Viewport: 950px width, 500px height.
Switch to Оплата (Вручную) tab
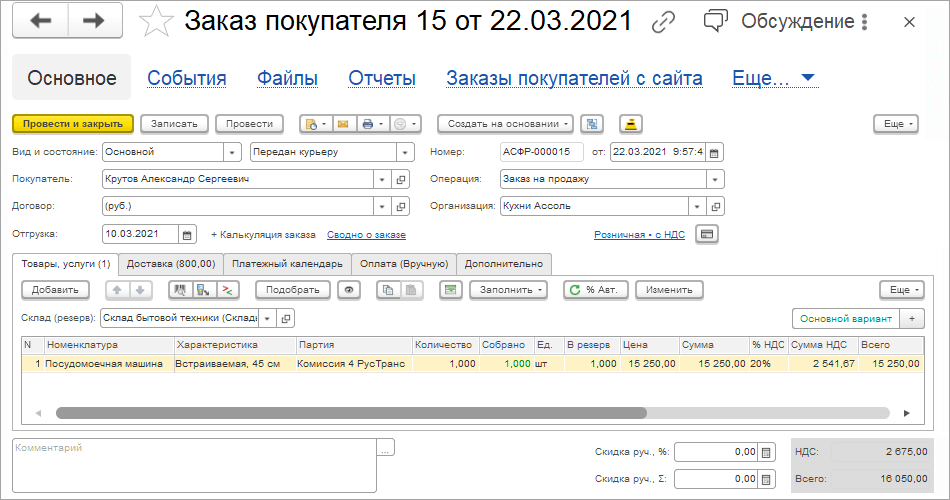pyautogui.click(x=404, y=264)
